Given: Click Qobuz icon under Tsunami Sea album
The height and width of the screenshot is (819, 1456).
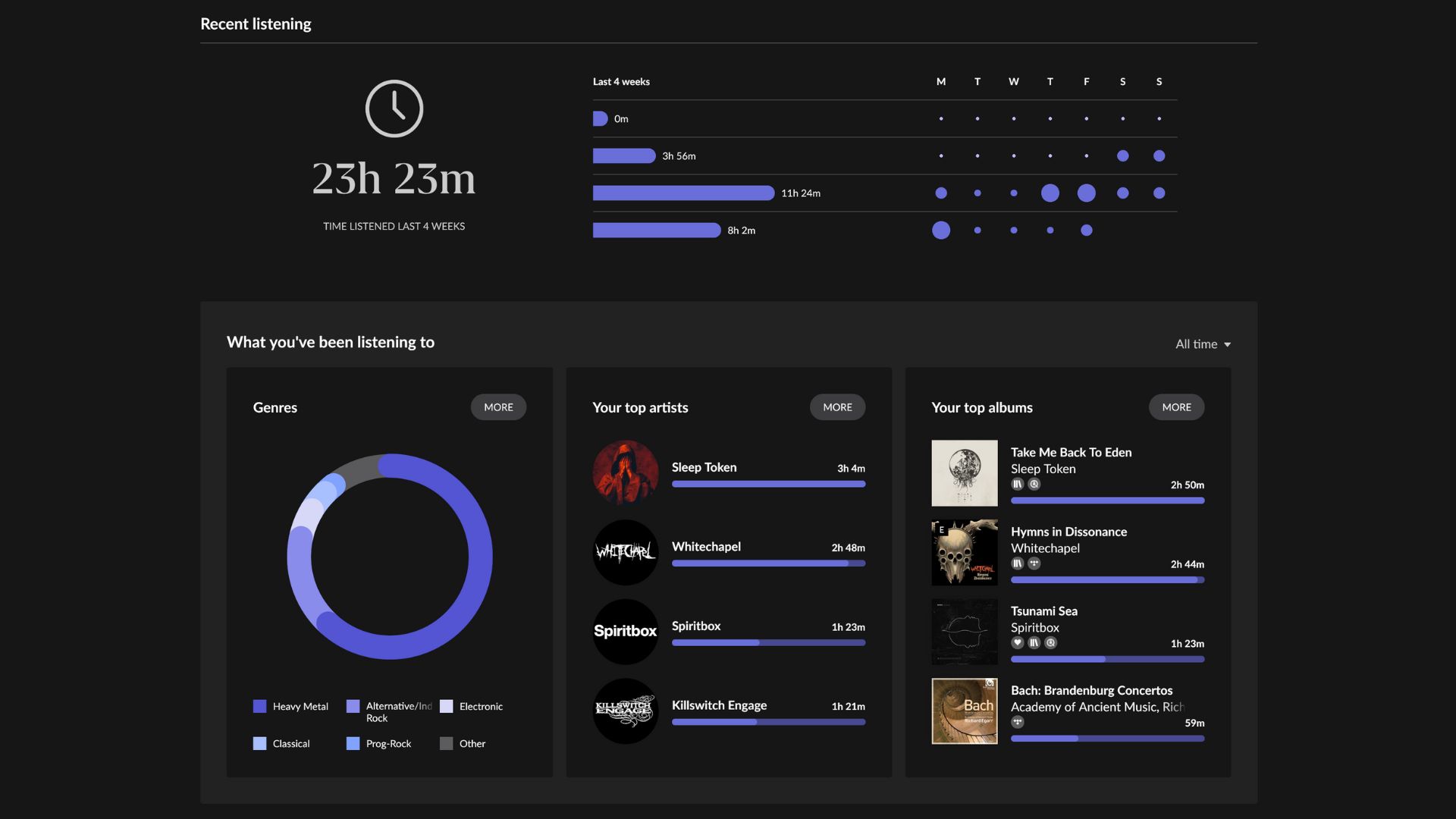Looking at the screenshot, I should click(x=1051, y=643).
